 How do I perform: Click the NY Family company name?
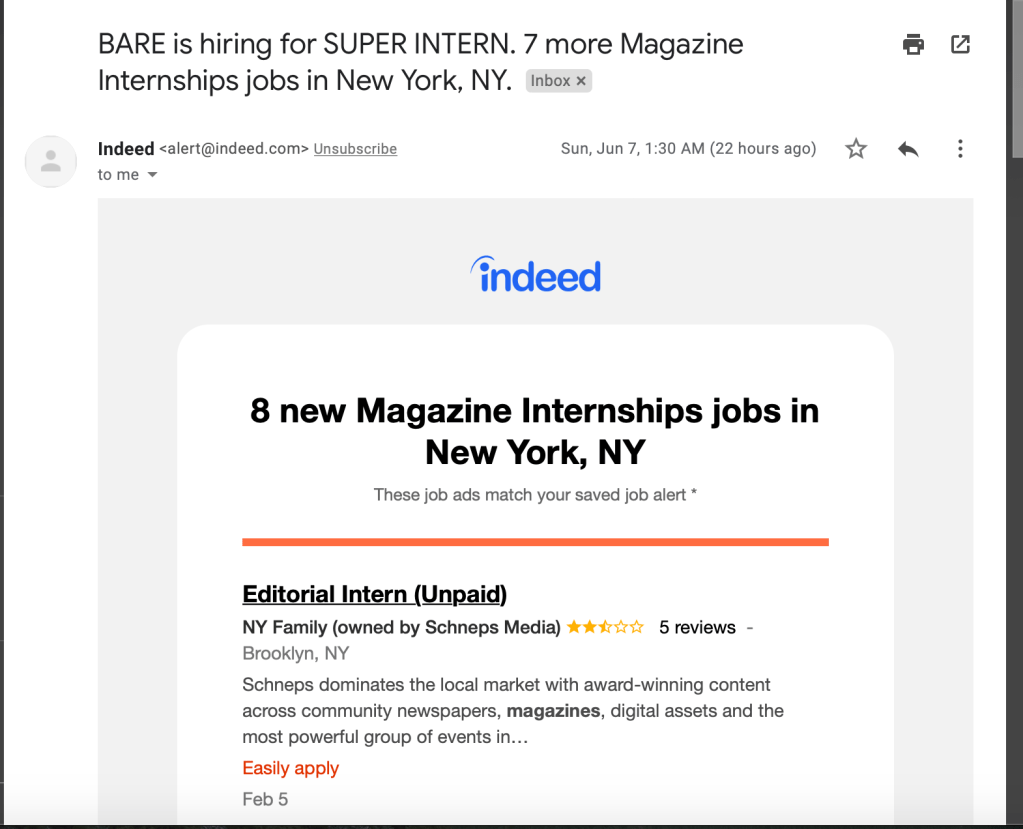click(401, 628)
